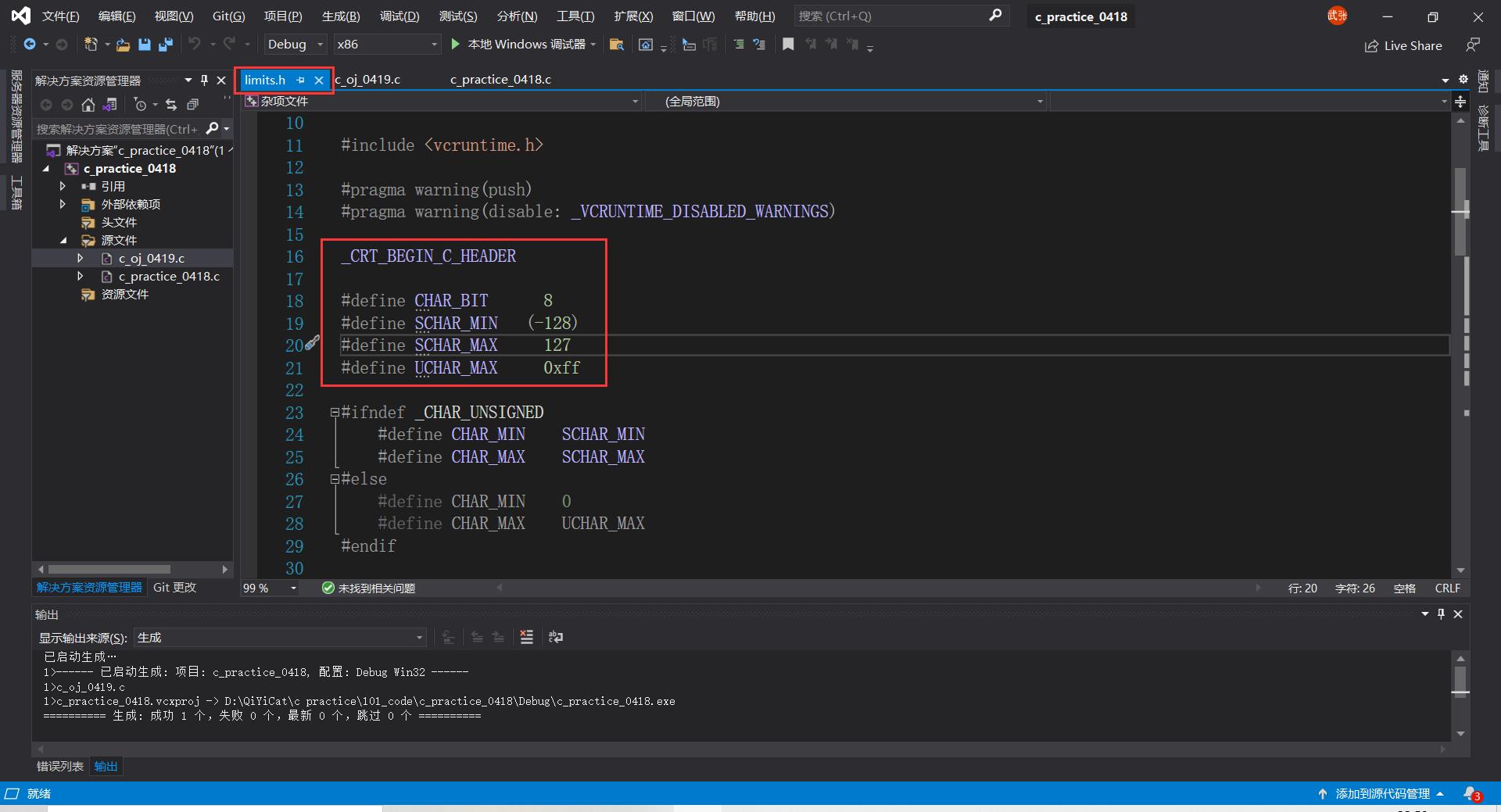Close the limits.h tab
Screen dimensions: 1501x812
(319, 80)
